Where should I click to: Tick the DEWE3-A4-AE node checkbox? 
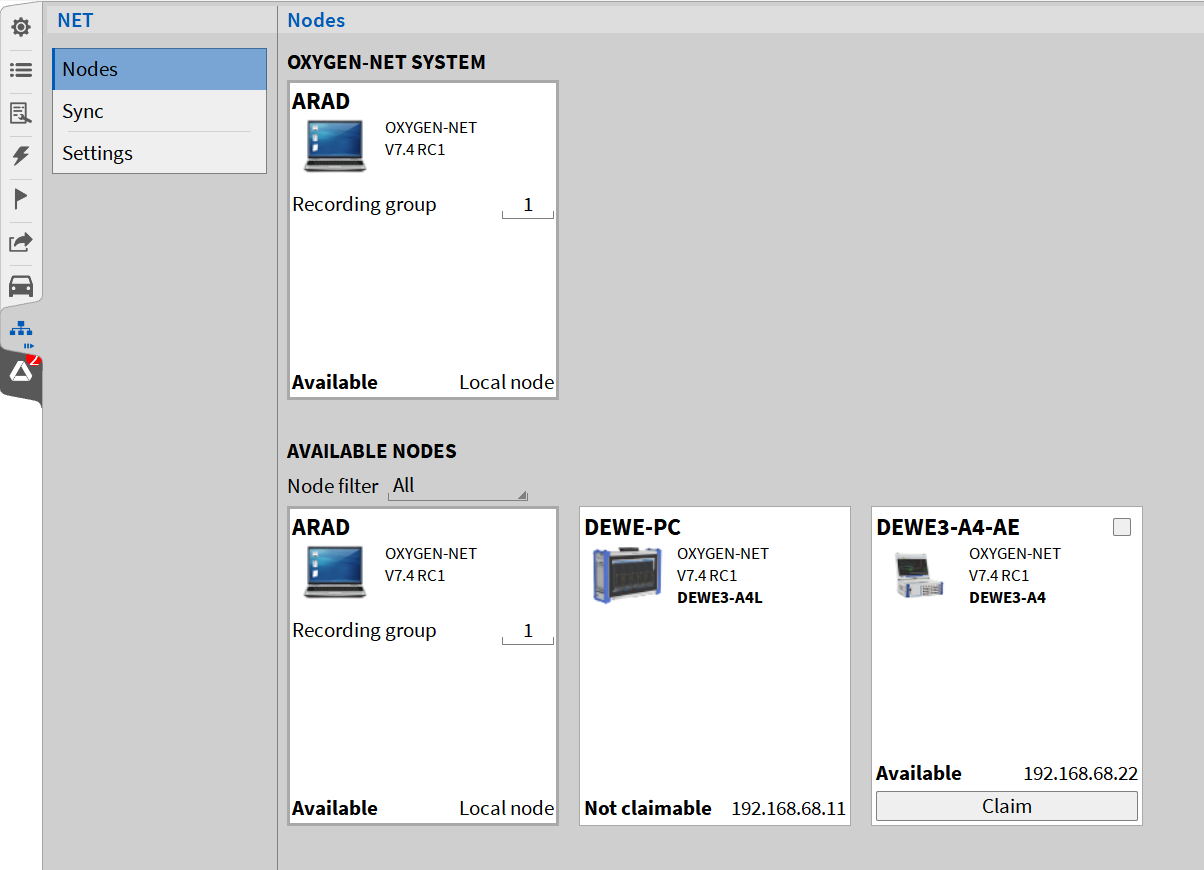tap(1122, 527)
